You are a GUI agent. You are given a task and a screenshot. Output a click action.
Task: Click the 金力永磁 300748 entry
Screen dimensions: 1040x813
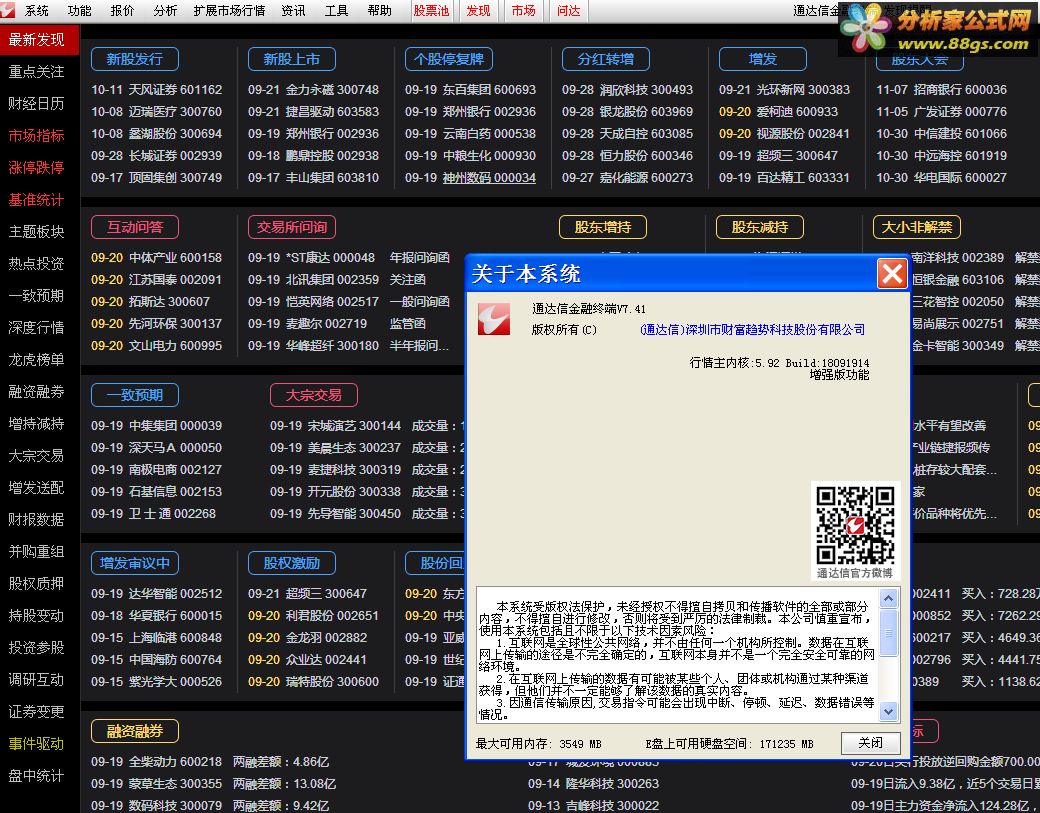pyautogui.click(x=314, y=90)
